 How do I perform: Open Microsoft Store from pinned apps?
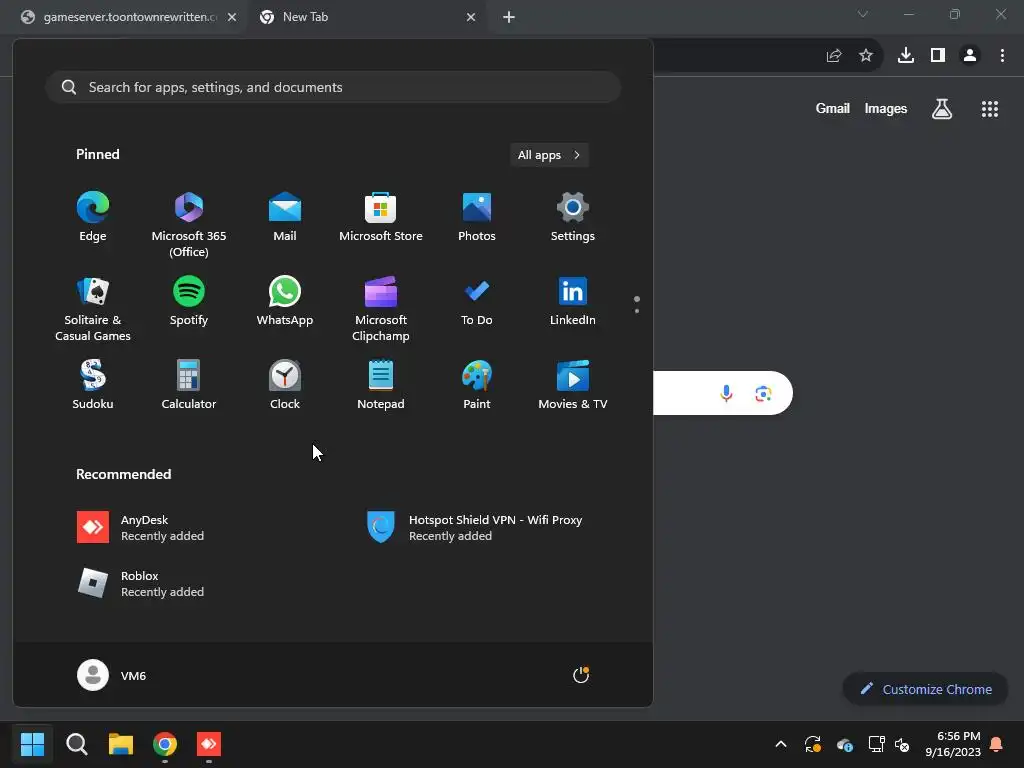381,217
